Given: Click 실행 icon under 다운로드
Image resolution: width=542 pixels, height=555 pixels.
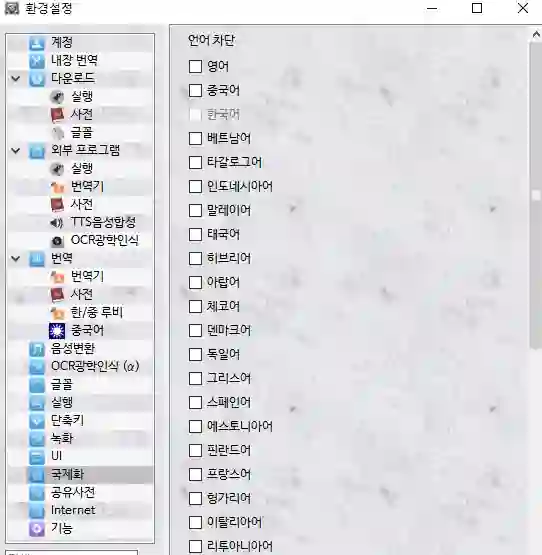Looking at the screenshot, I should (x=57, y=97).
